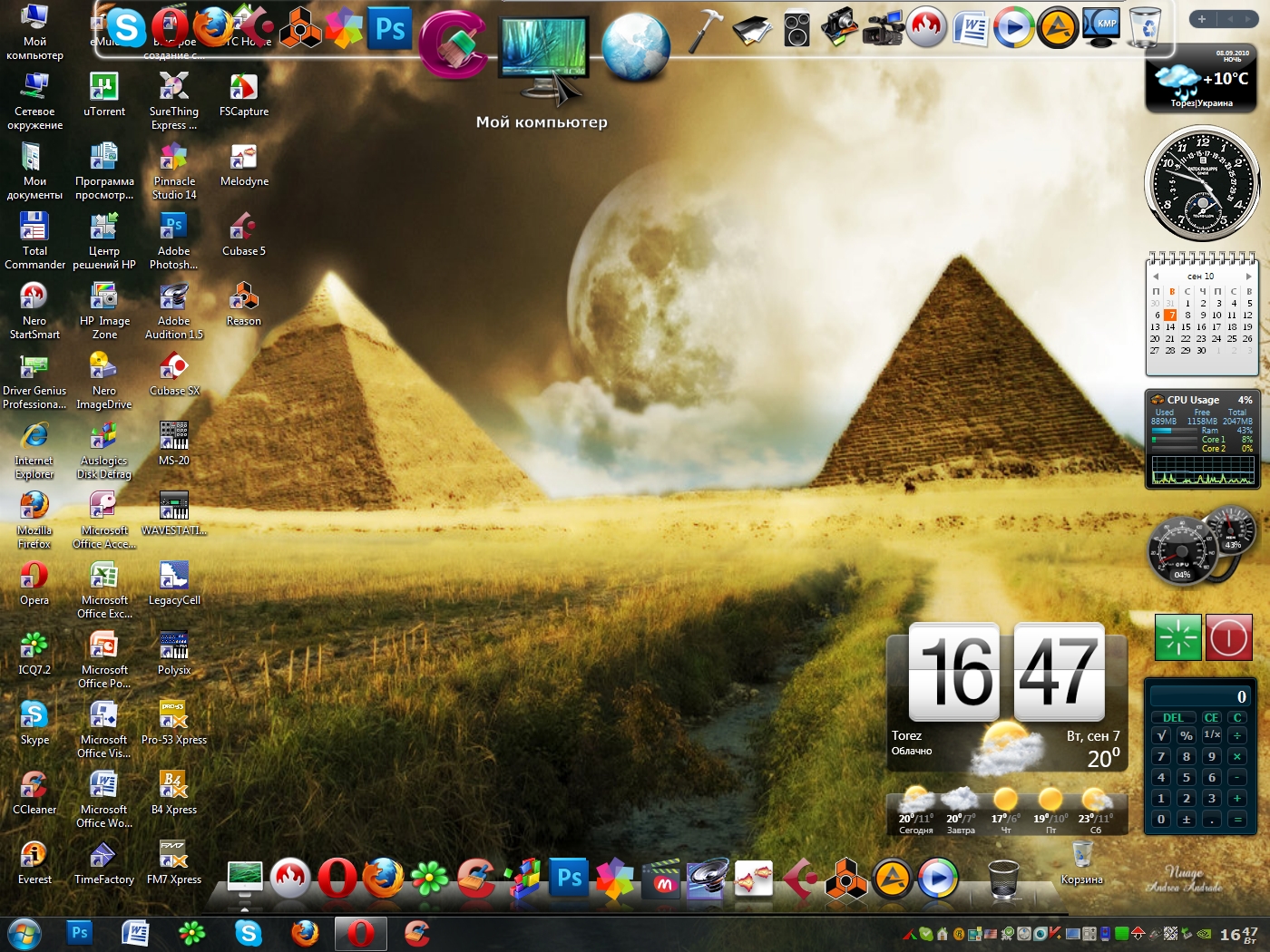Viewport: 1270px width, 952px height.
Task: Go to previous month in calendar gadget
Action: (x=1156, y=277)
